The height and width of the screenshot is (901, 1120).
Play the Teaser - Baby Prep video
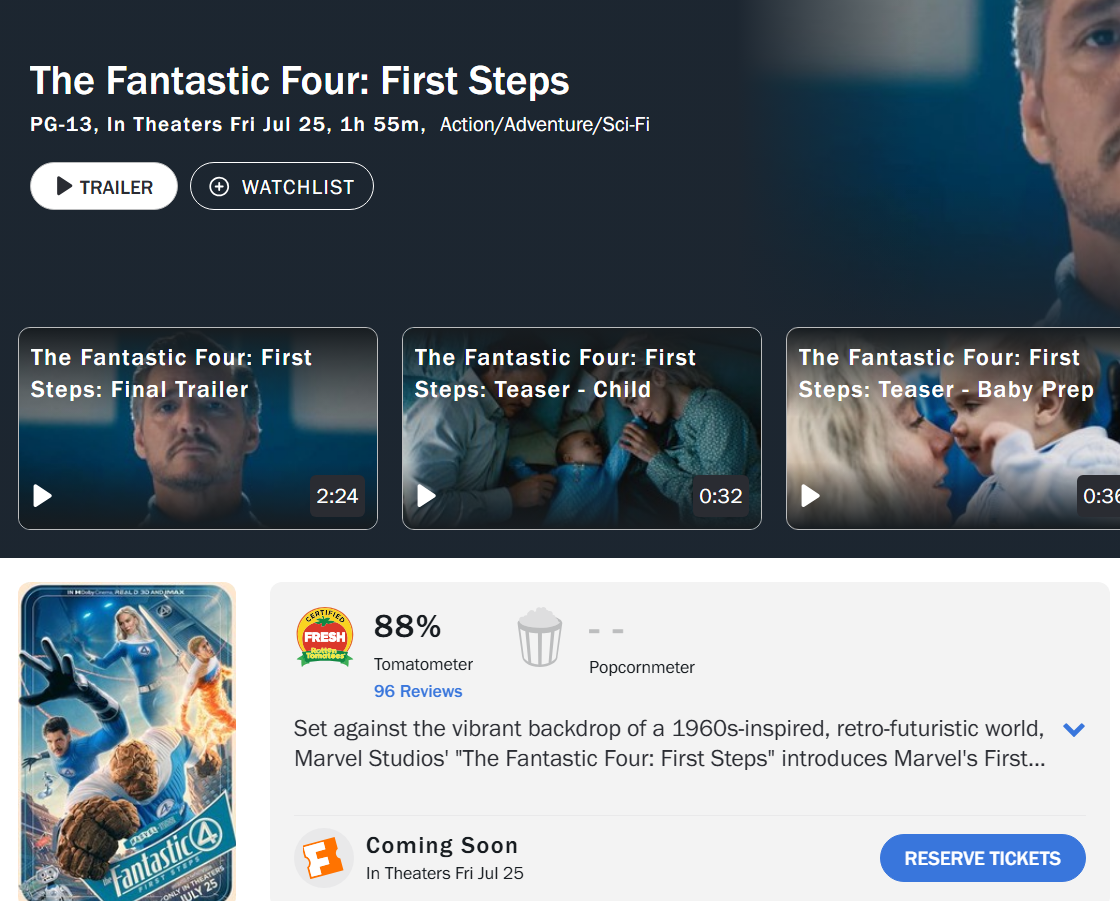tap(811, 496)
